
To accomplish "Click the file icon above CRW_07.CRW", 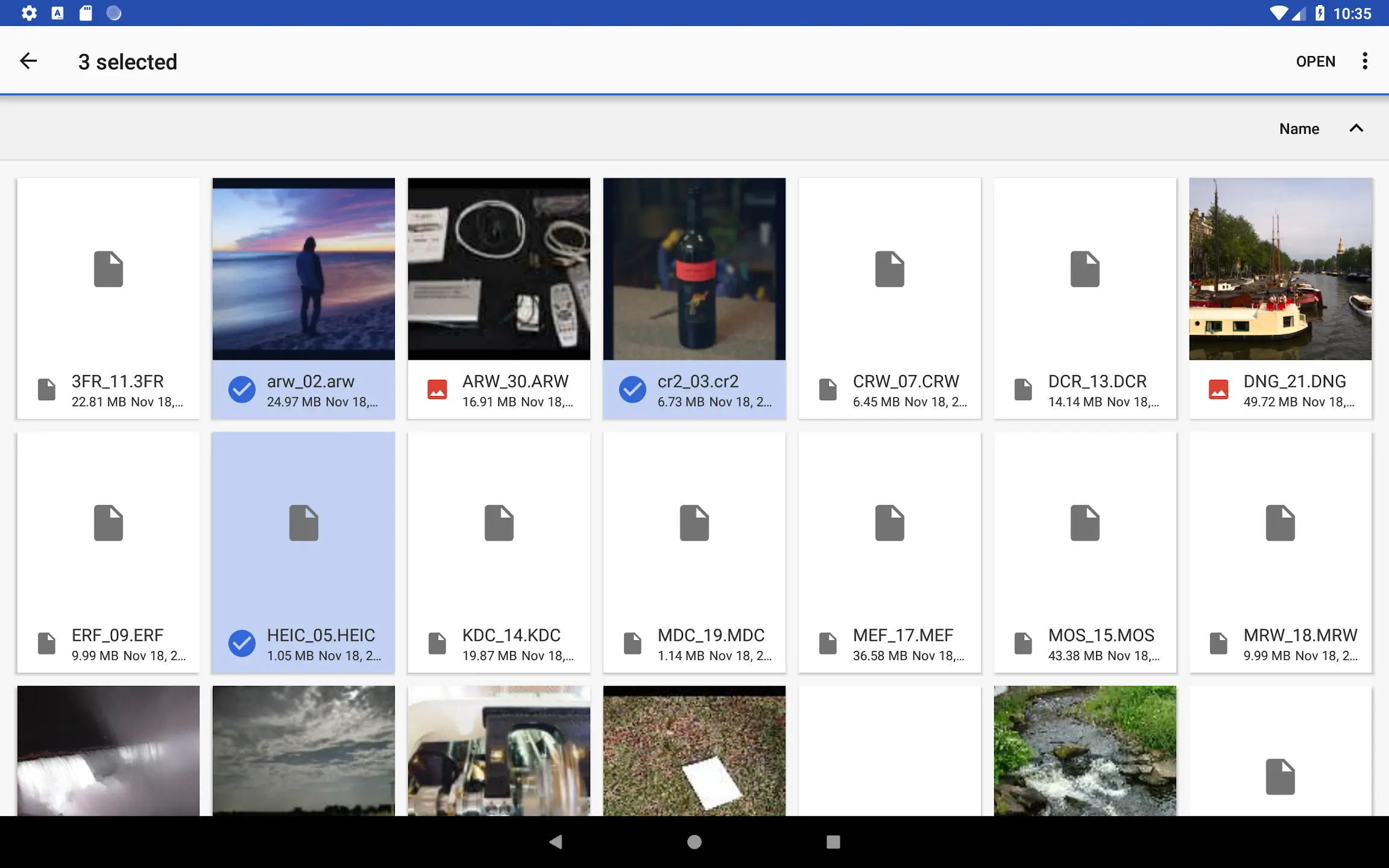I will [x=889, y=269].
